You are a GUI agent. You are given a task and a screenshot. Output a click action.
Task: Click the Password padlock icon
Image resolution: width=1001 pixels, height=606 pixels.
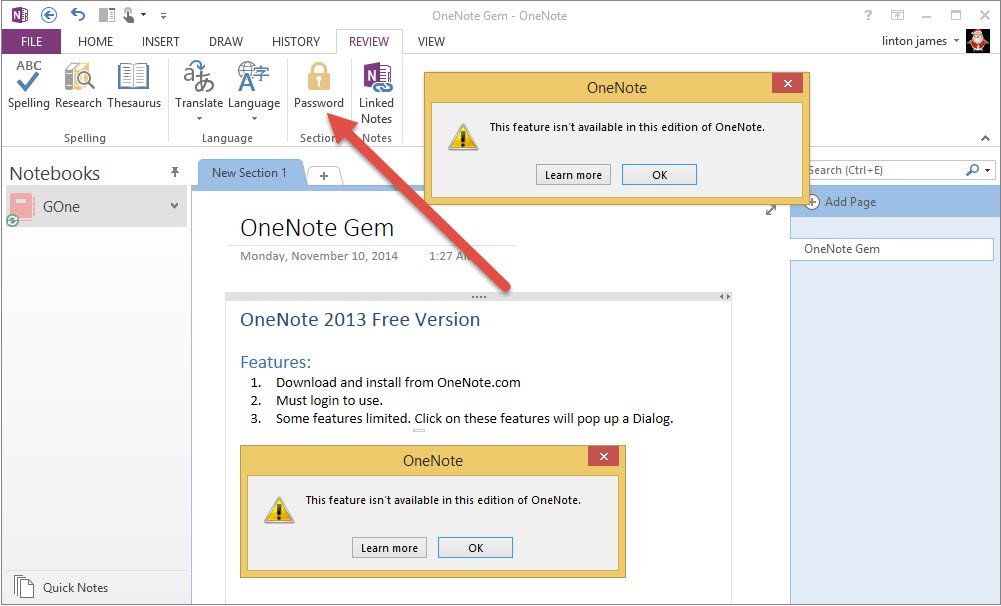coord(319,77)
